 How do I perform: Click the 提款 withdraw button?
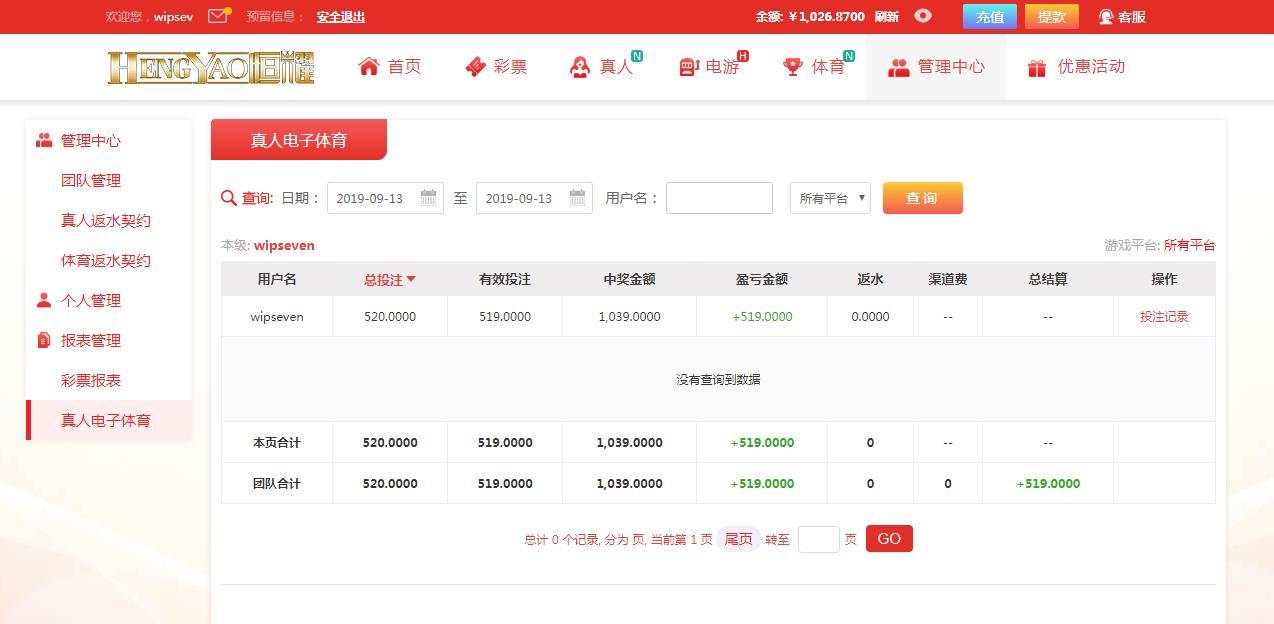[1052, 17]
